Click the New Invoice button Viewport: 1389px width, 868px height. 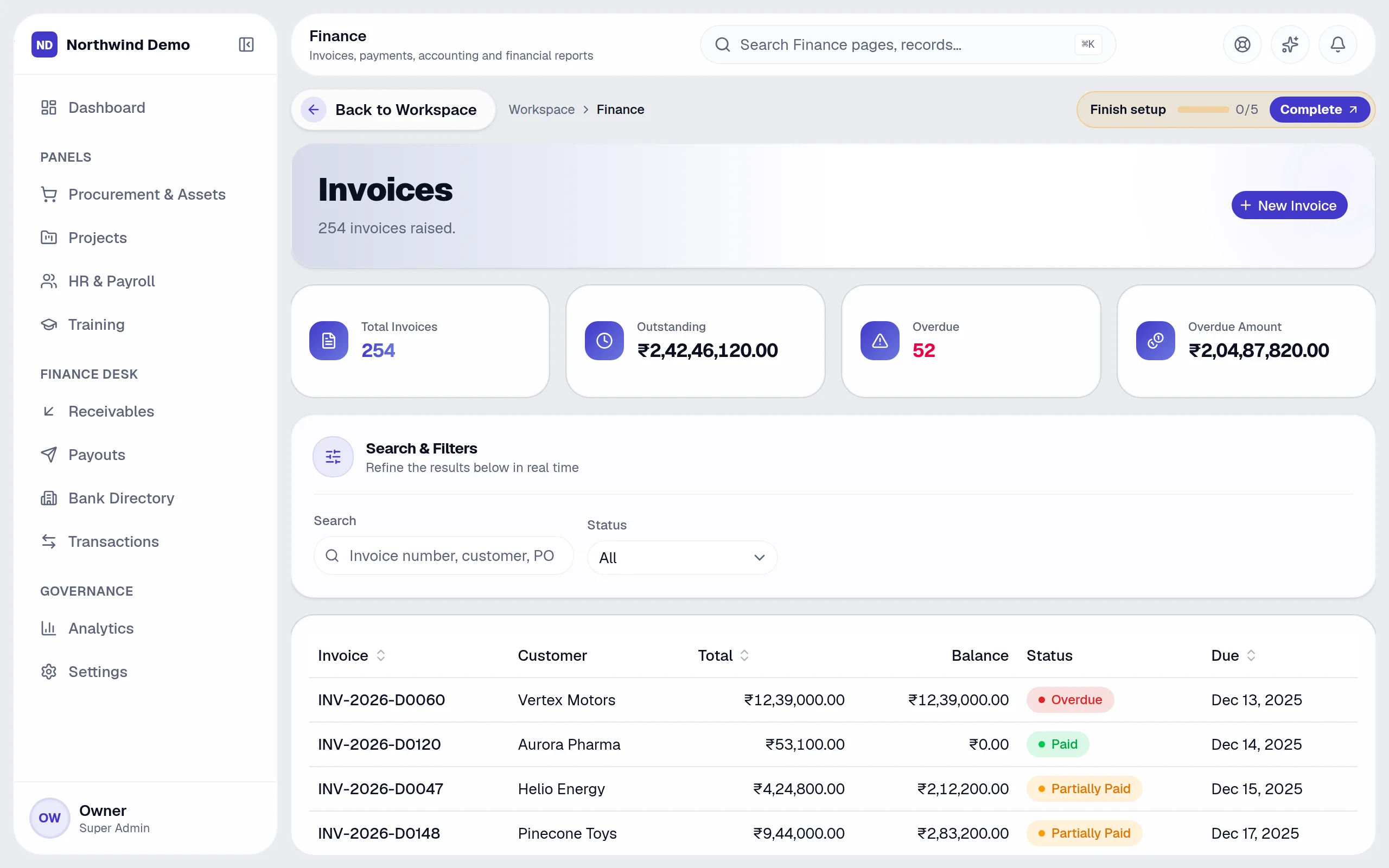click(1289, 205)
